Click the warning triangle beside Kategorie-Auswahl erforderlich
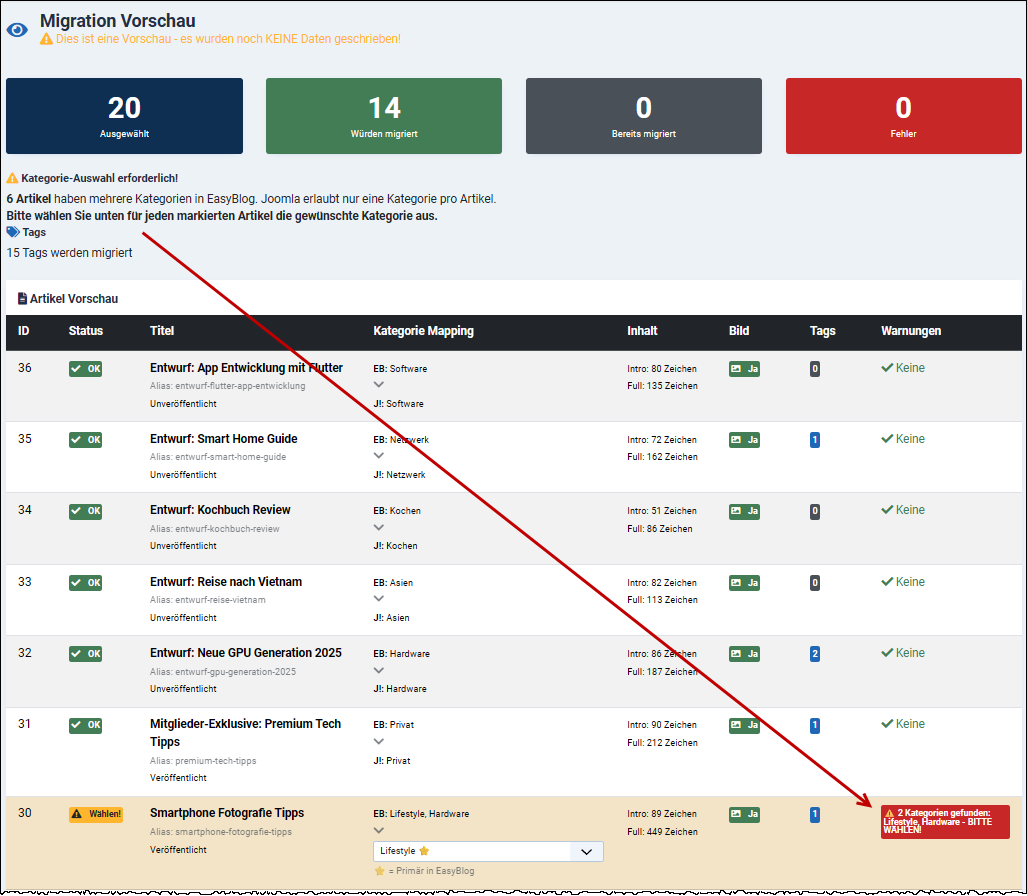Viewport: 1027px width, 896px height. 13,176
